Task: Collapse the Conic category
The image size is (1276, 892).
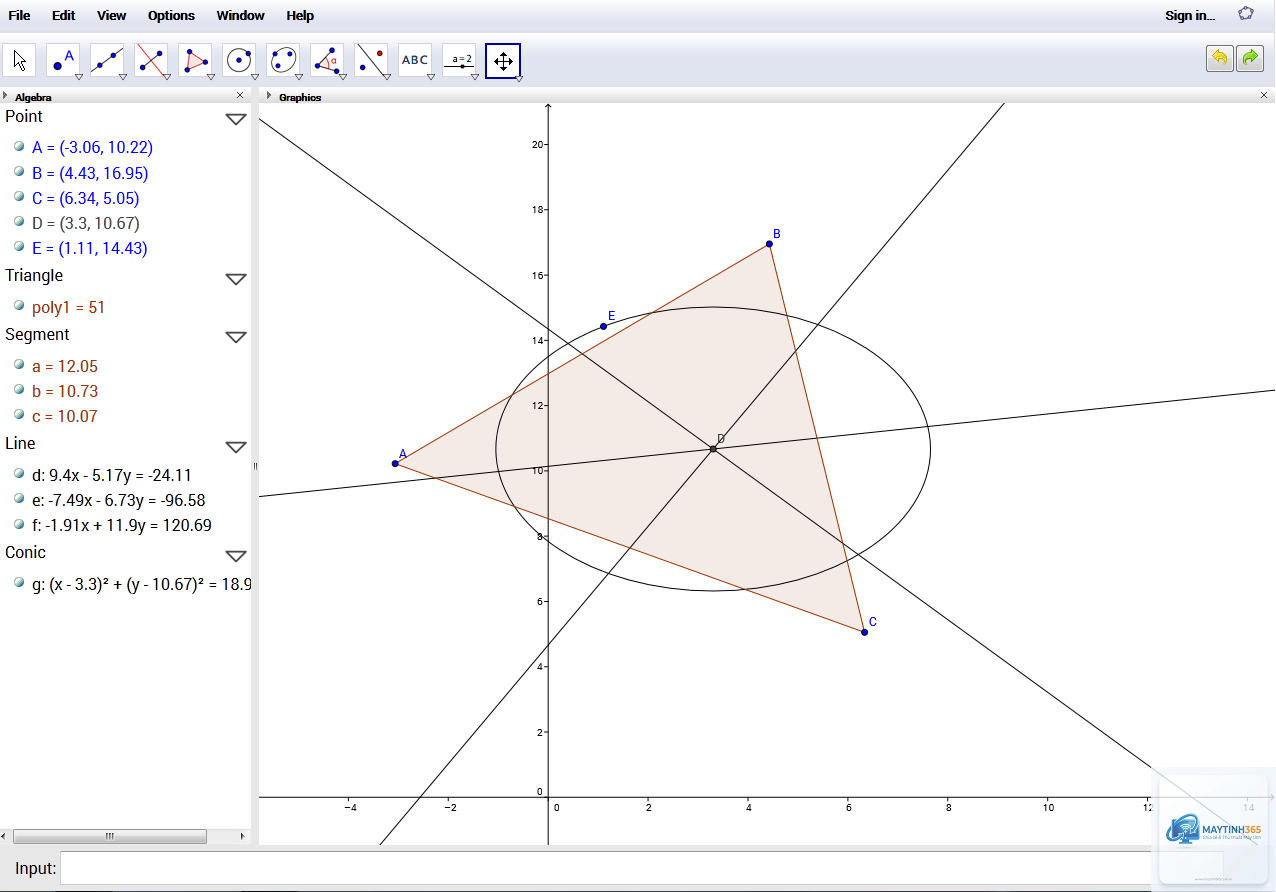Action: pyautogui.click(x=236, y=556)
